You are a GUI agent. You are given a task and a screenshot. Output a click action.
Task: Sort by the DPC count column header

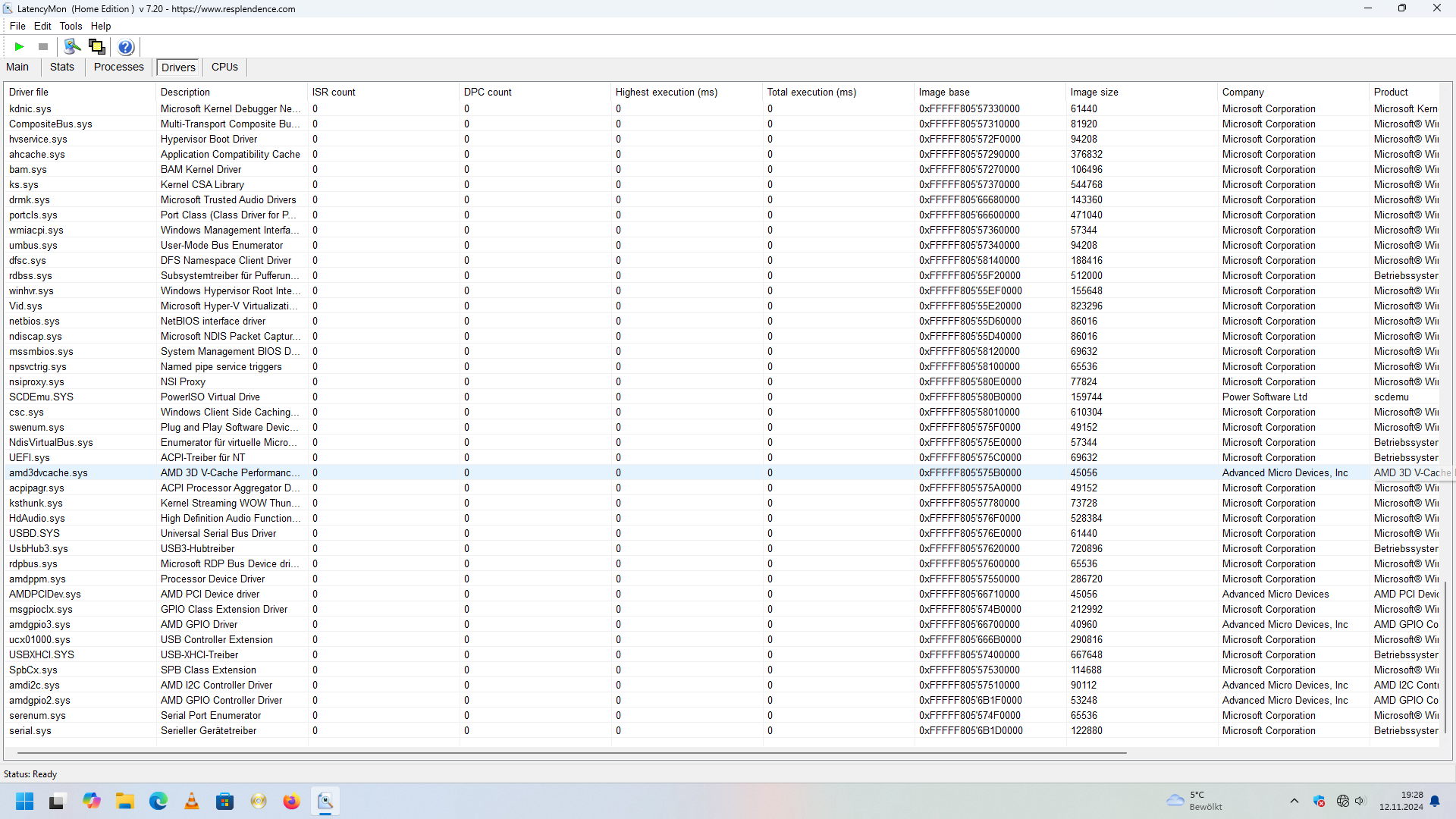point(488,92)
